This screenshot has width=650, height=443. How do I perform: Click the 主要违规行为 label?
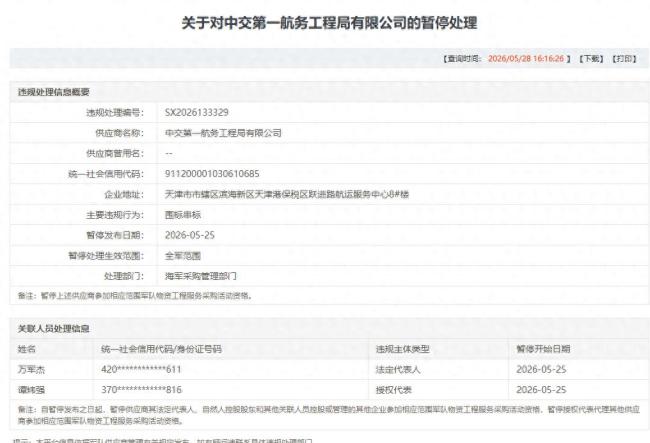coord(115,215)
